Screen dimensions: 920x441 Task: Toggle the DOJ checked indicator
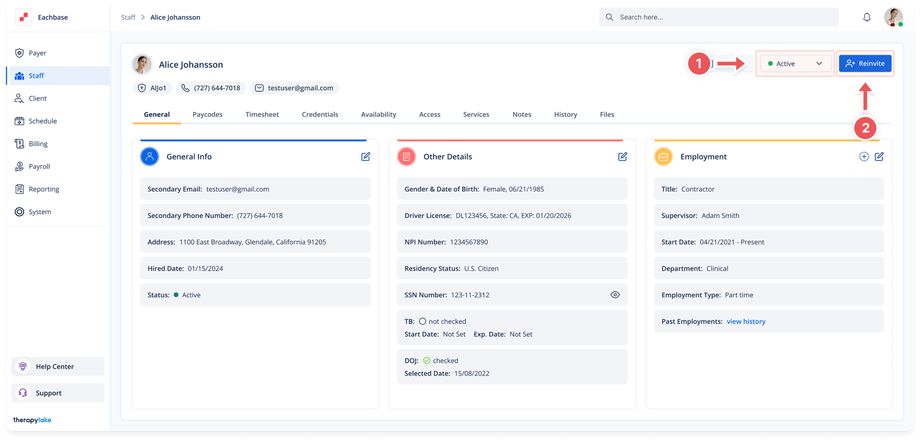(426, 360)
